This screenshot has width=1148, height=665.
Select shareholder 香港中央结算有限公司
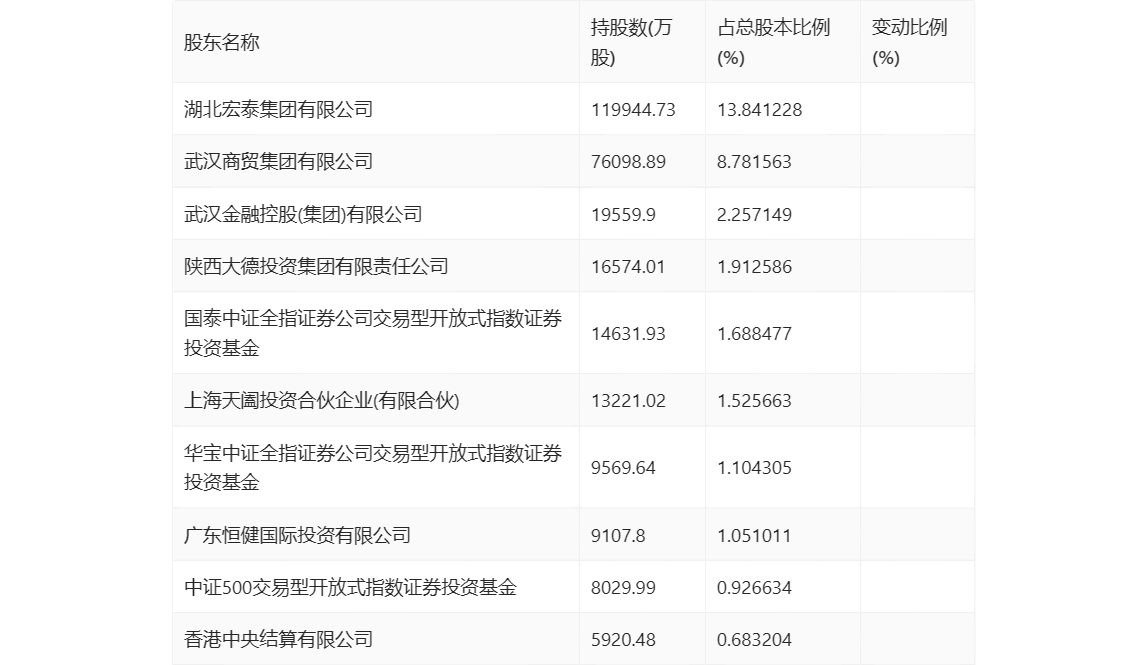coord(278,639)
